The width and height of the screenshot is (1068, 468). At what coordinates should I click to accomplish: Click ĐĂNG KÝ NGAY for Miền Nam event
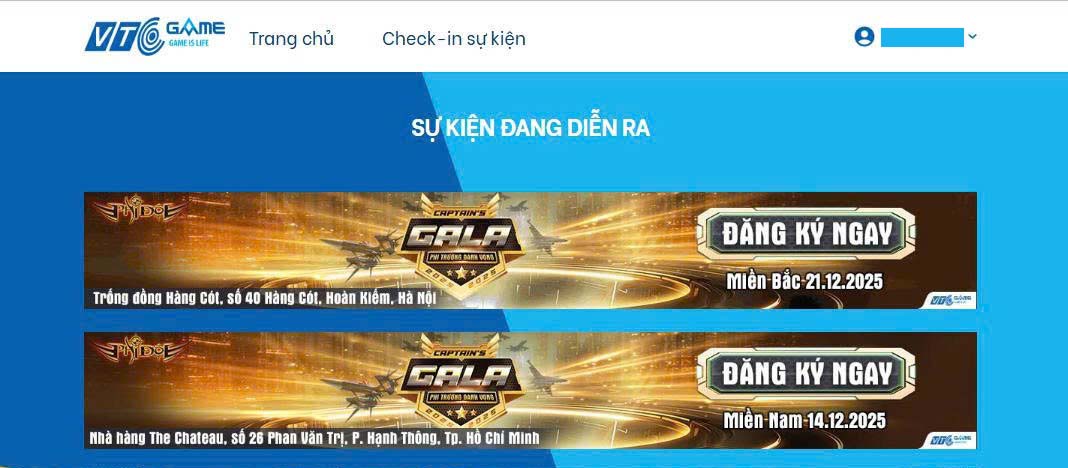pos(806,374)
